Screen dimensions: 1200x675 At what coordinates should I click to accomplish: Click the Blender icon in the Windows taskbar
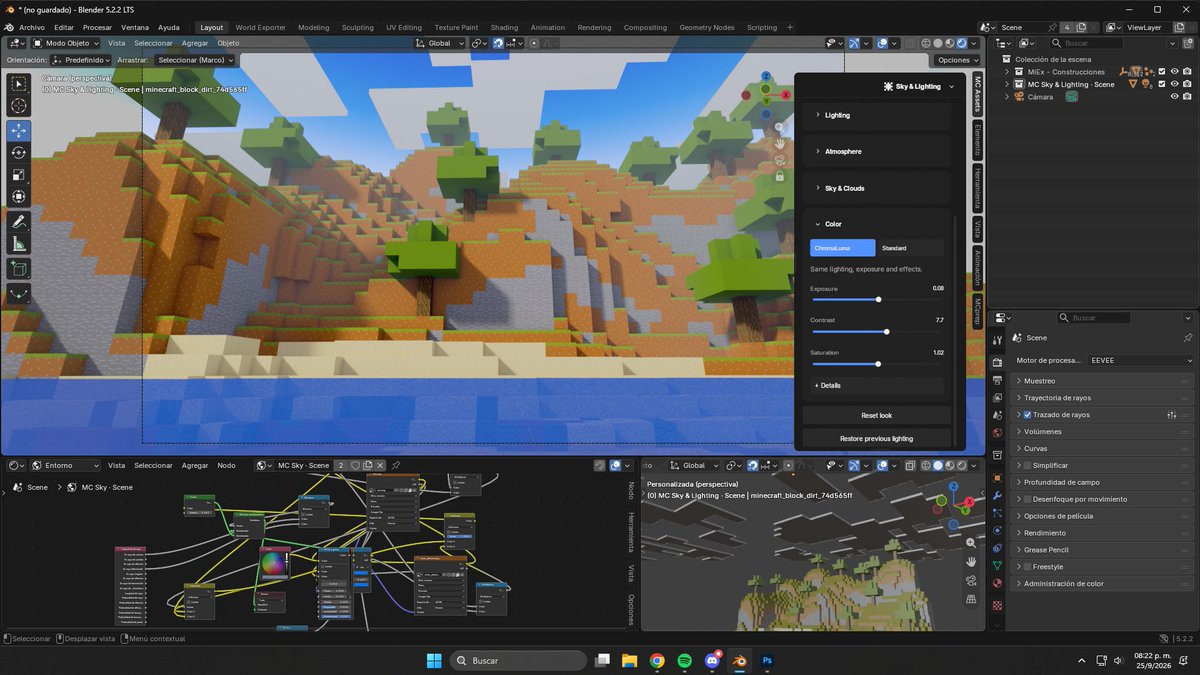740,661
